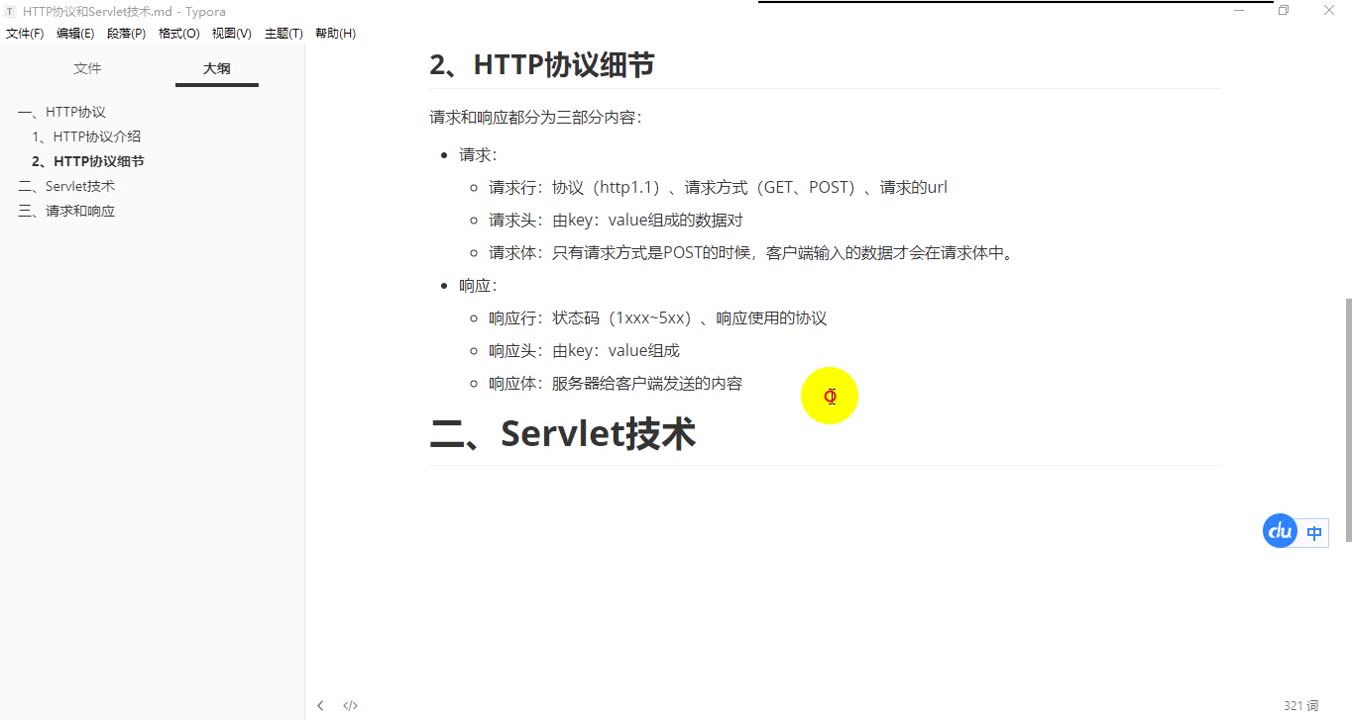The width and height of the screenshot is (1352, 720).
Task: Click the paragraph 请求和响应都分为三部分内容
Action: 535,117
